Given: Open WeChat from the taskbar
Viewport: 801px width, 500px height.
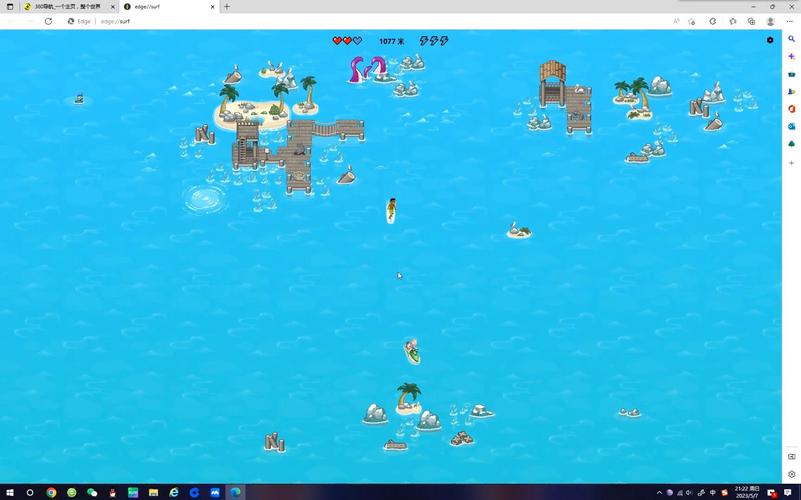Looking at the screenshot, I should [92, 492].
